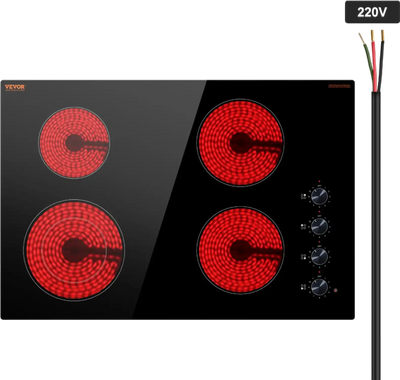
Task: Click the bottom control knob
Action: pos(319,287)
